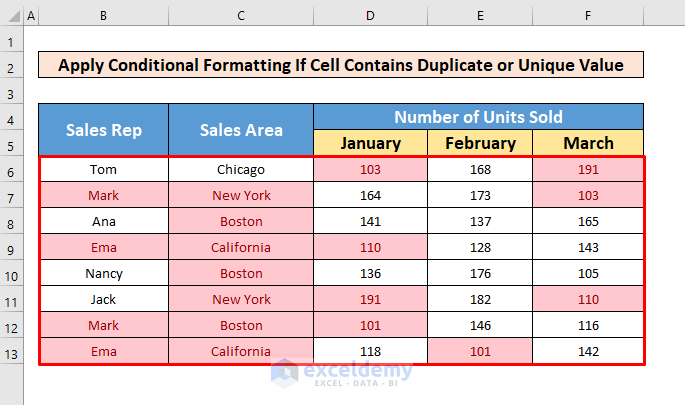Click the January column heading cell
685x405 pixels.
pyautogui.click(x=370, y=143)
